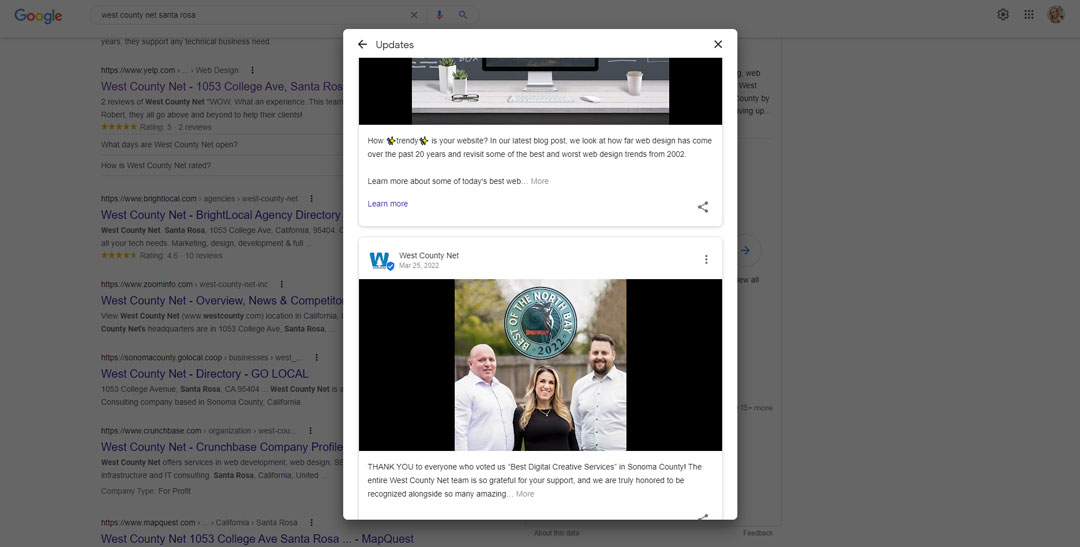
Task: Open more options for zoominfo.com result
Action: point(282,284)
